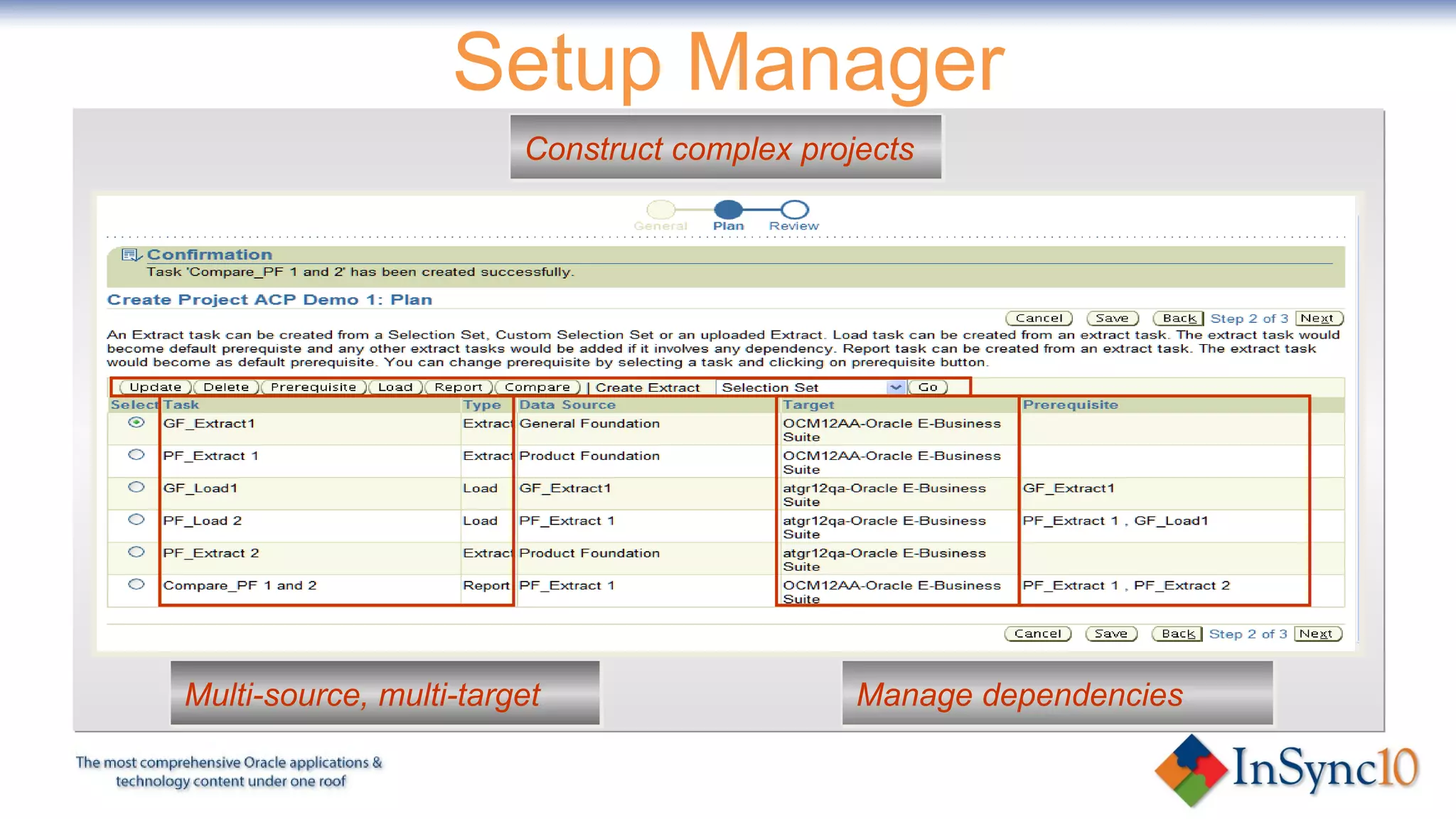Select the GF_Extract1 task radio button
The image size is (1456, 819).
click(136, 422)
